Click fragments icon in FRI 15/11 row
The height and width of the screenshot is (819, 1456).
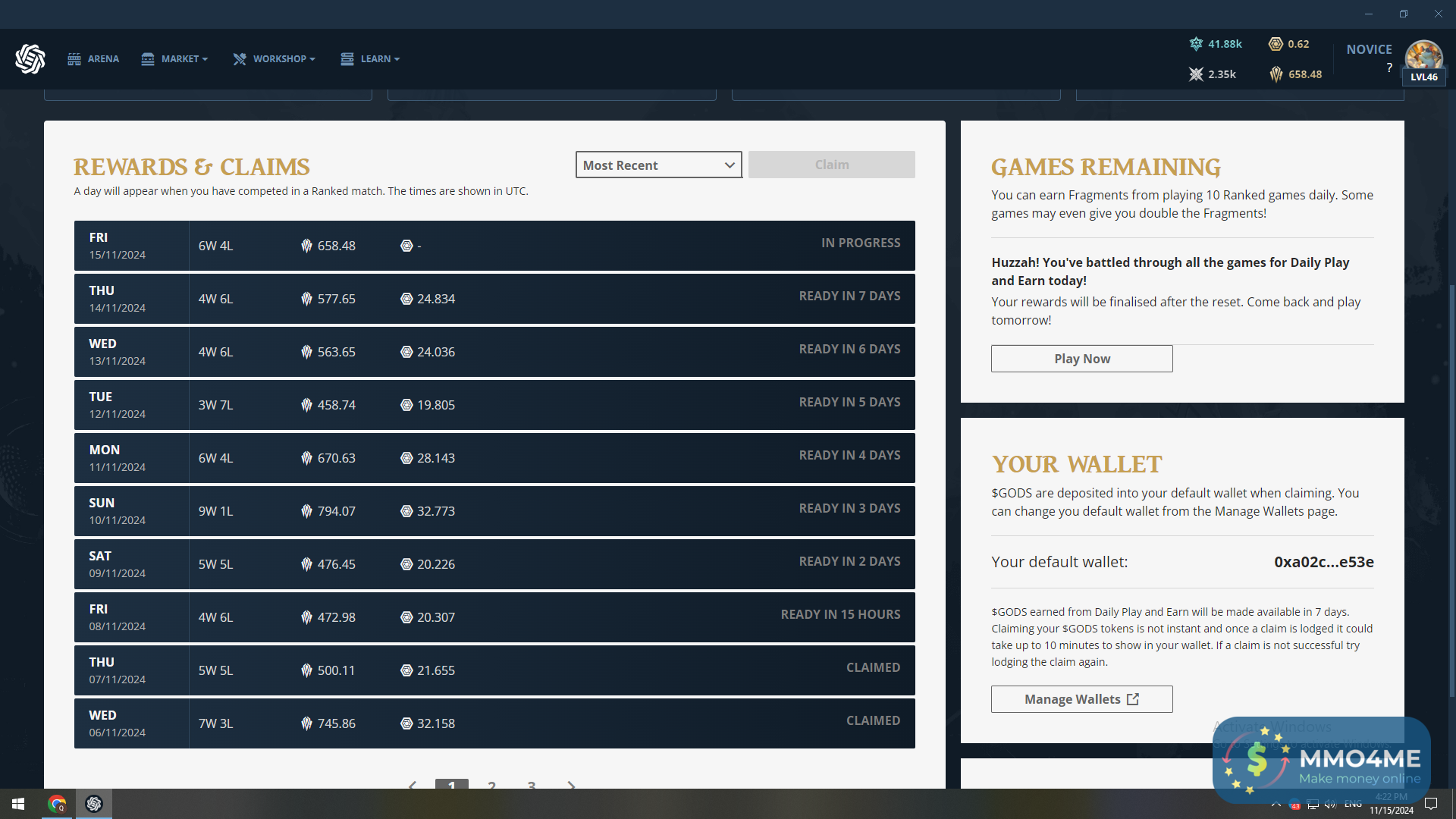[306, 246]
